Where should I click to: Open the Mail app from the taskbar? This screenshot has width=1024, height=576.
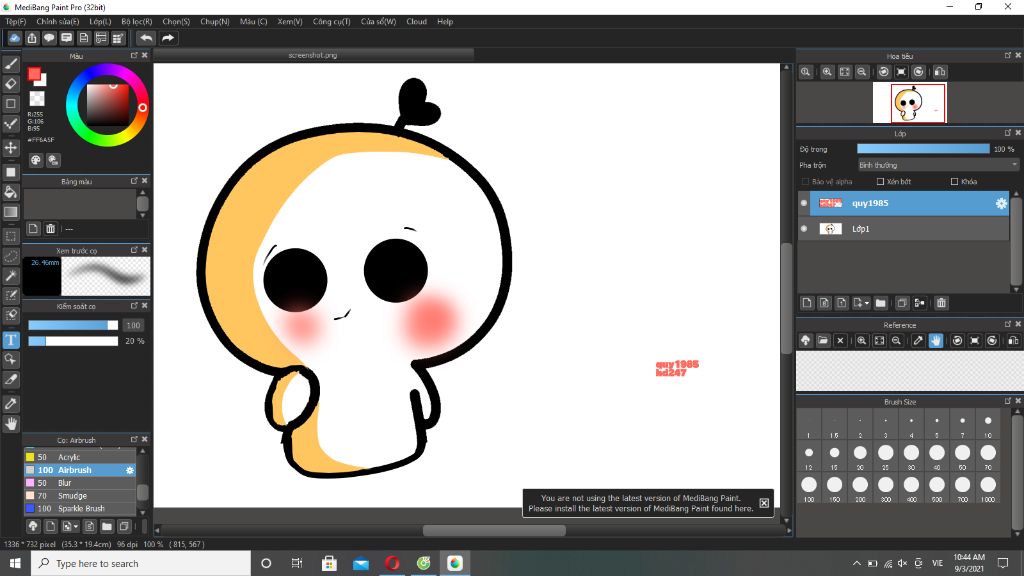pos(360,563)
